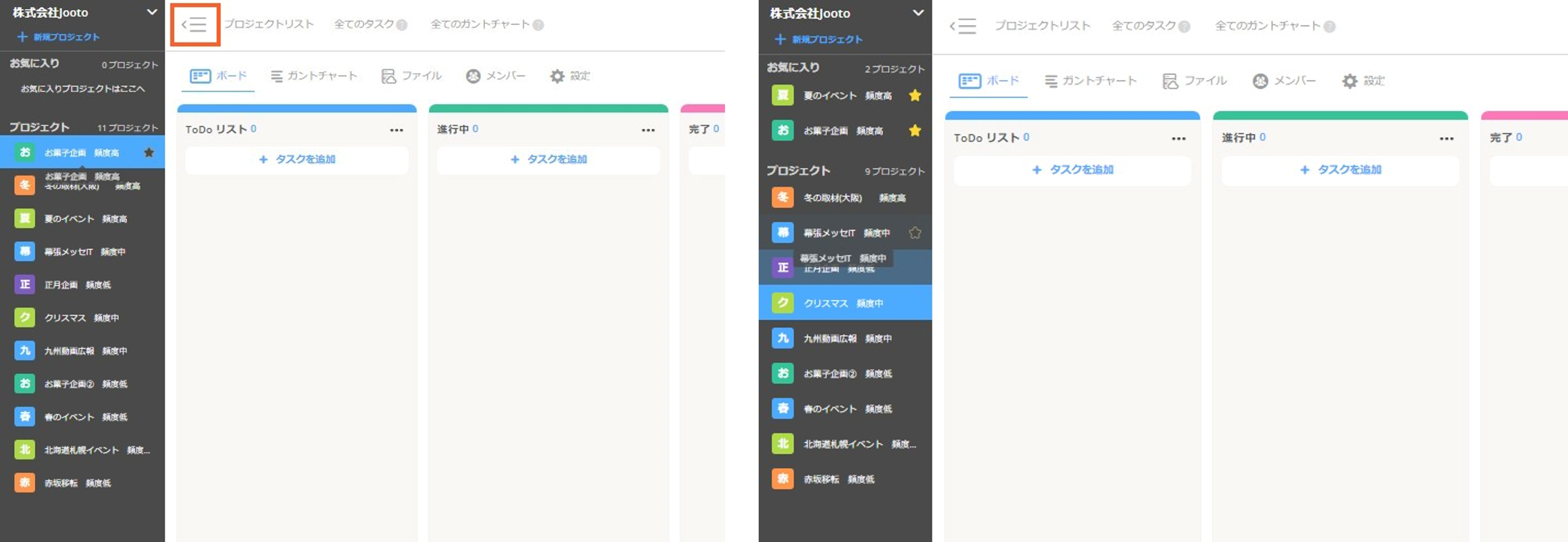Click the 新規プロジェクト button
The height and width of the screenshot is (542, 1568).
(58, 37)
